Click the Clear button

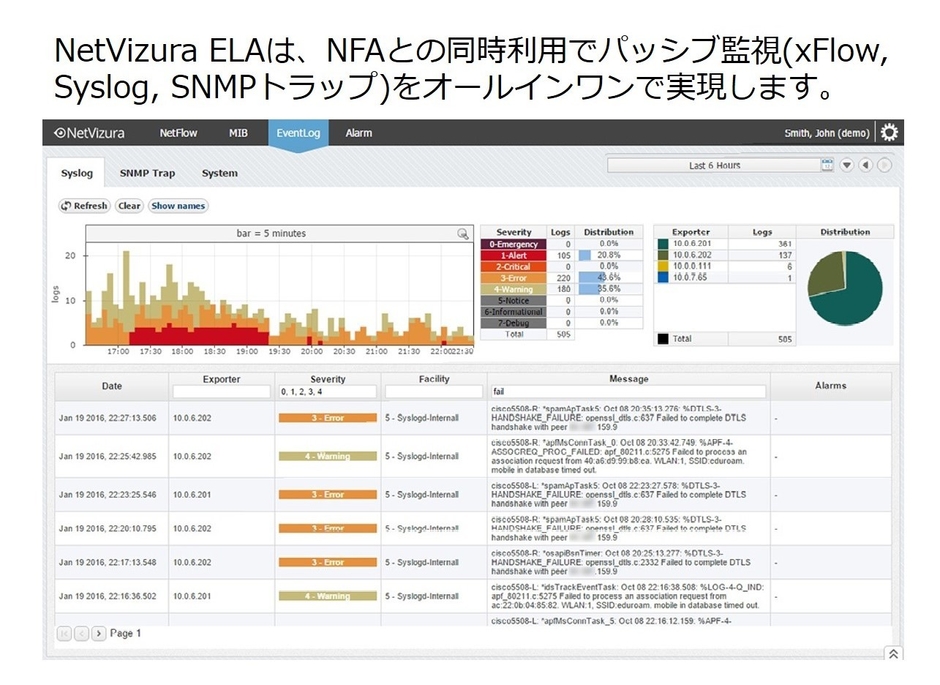129,206
